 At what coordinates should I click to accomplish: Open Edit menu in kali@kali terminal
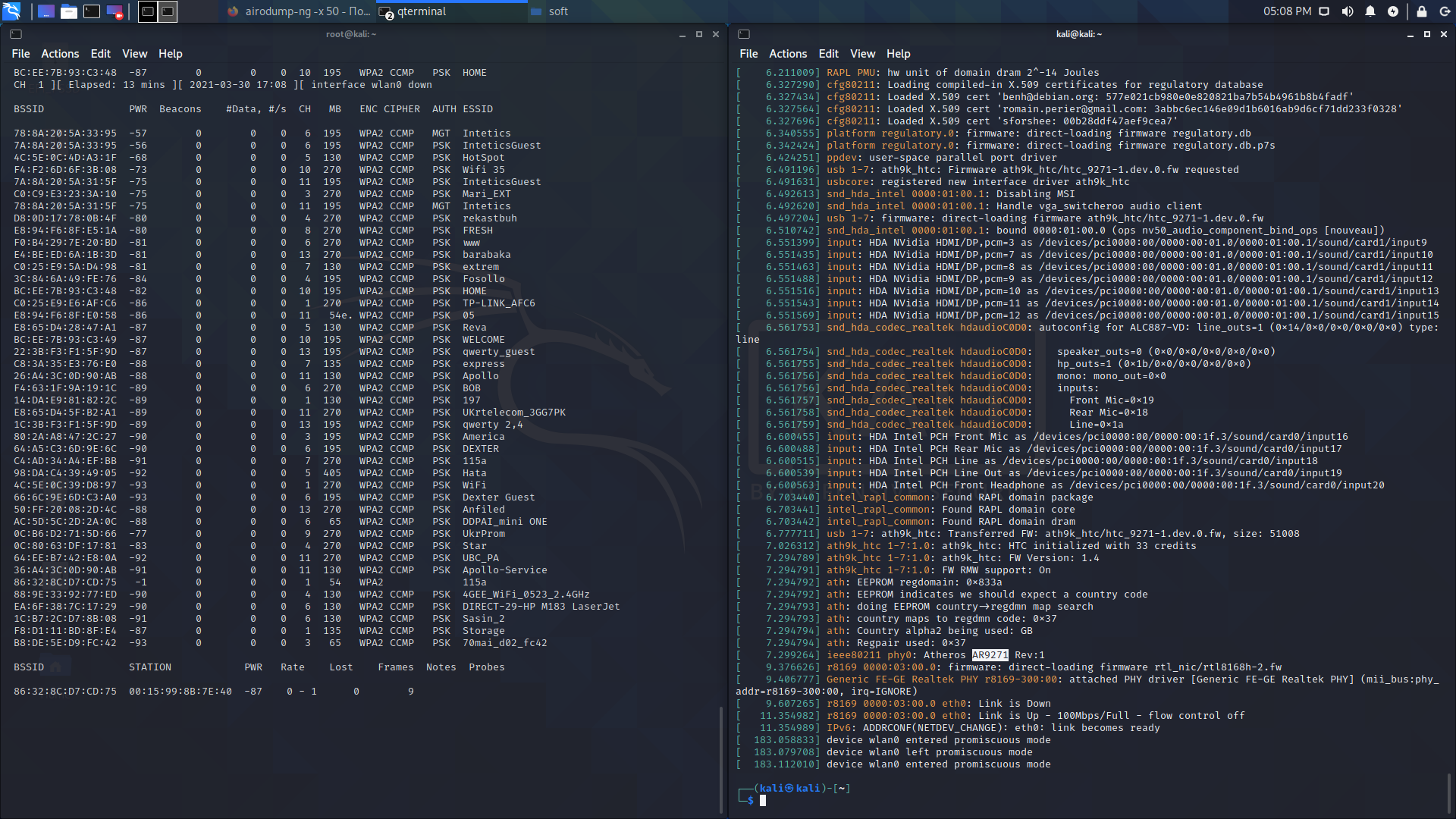pyautogui.click(x=828, y=54)
